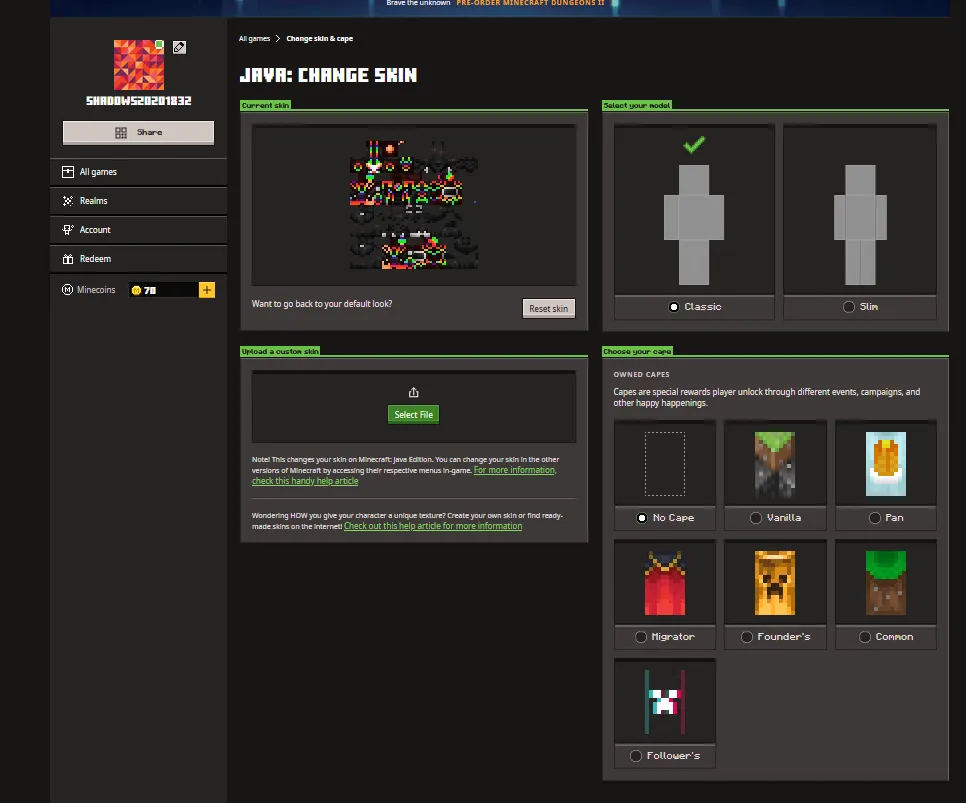Choose the Vanilla cape radio option
Viewport: 966px width, 803px height.
(x=756, y=518)
